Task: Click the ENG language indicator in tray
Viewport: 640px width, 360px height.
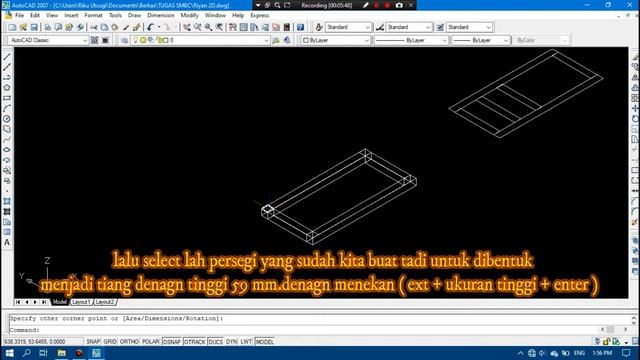Action: pyautogui.click(x=579, y=353)
